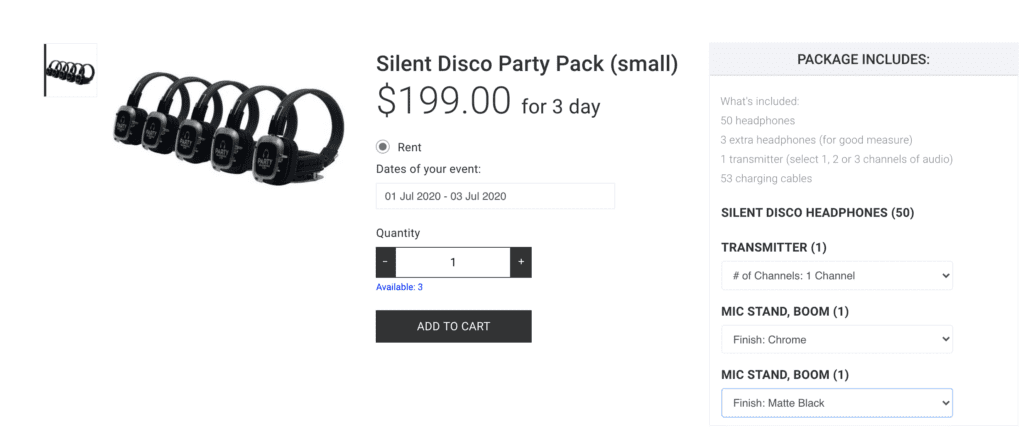Open the # of Channels dropdown
Image resolution: width=1024 pixels, height=436 pixels.
coord(836,275)
